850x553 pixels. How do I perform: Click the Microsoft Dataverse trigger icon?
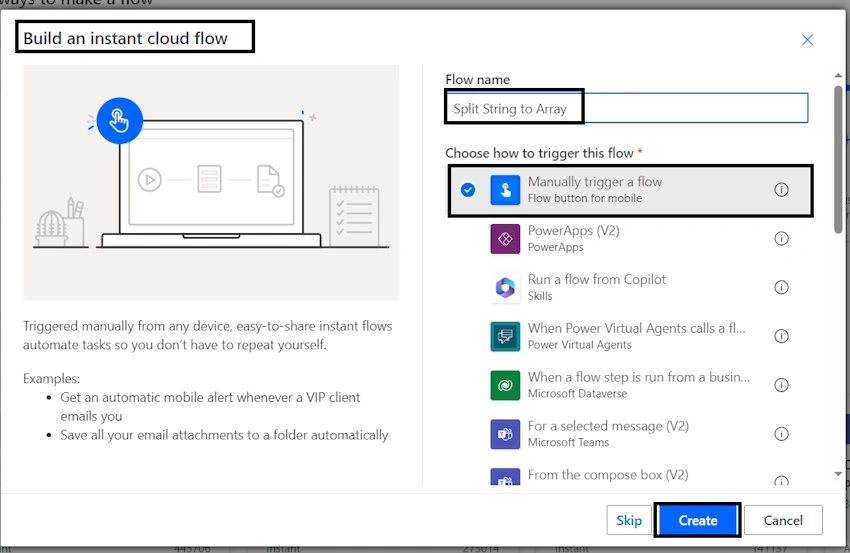pyautogui.click(x=505, y=385)
